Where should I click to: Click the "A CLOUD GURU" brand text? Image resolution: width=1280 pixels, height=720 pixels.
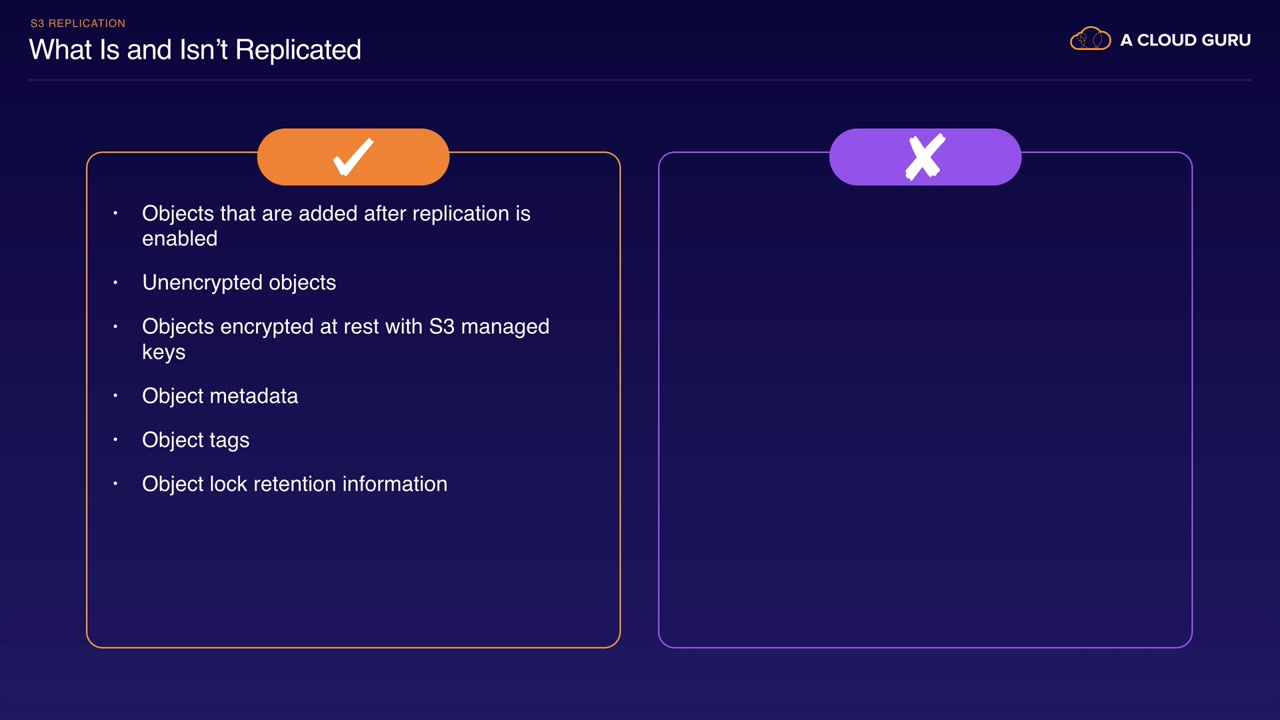(1185, 40)
